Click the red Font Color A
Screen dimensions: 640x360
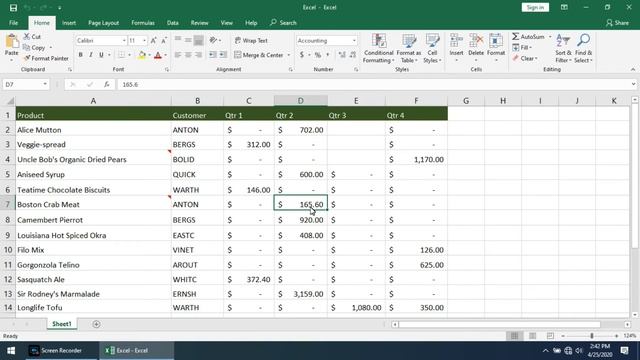point(158,55)
